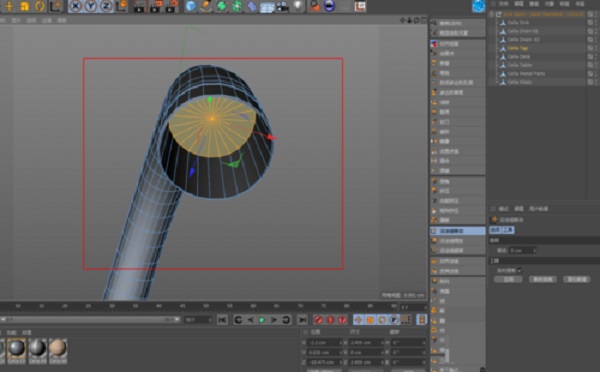
Task: Go to end of timeline
Action: pos(302,320)
